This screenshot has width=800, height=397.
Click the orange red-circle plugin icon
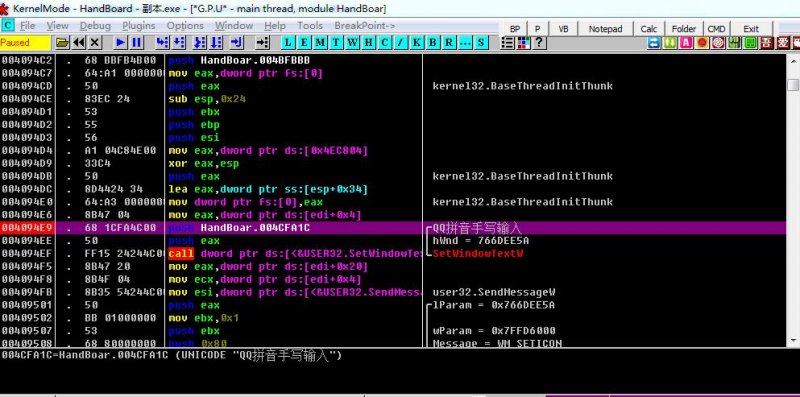(703, 43)
